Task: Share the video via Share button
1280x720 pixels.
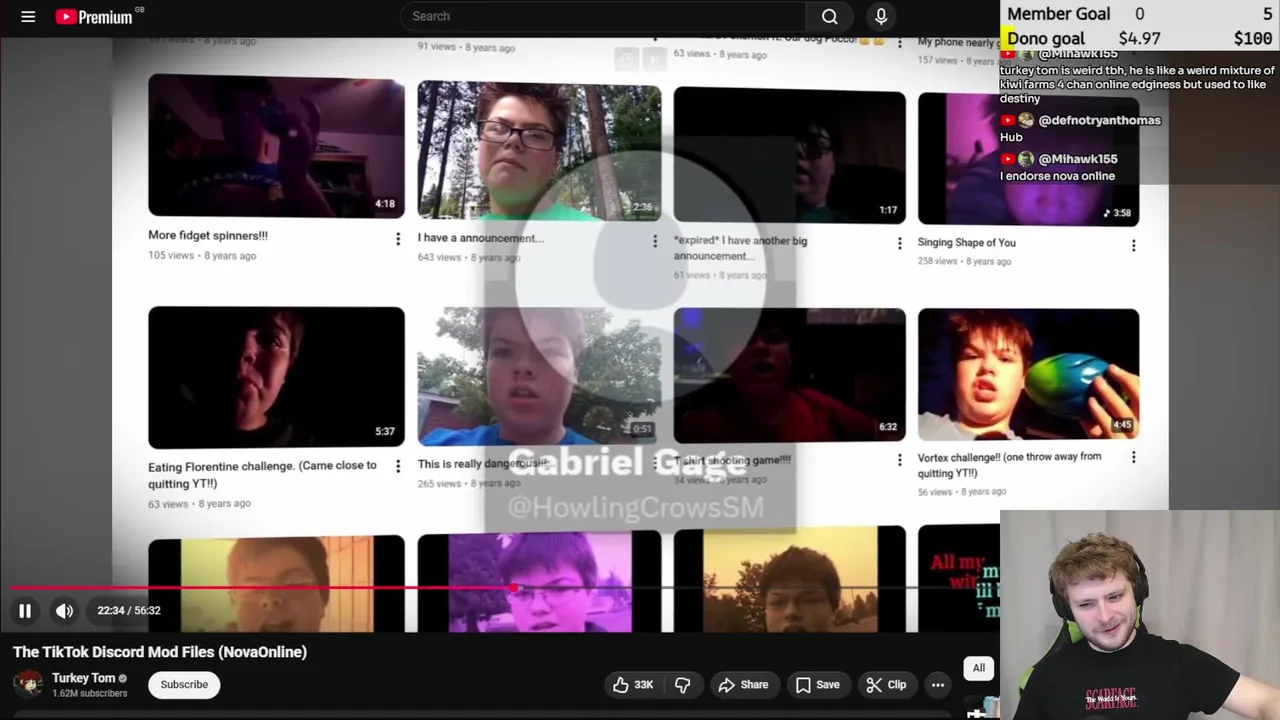Action: pyautogui.click(x=743, y=684)
